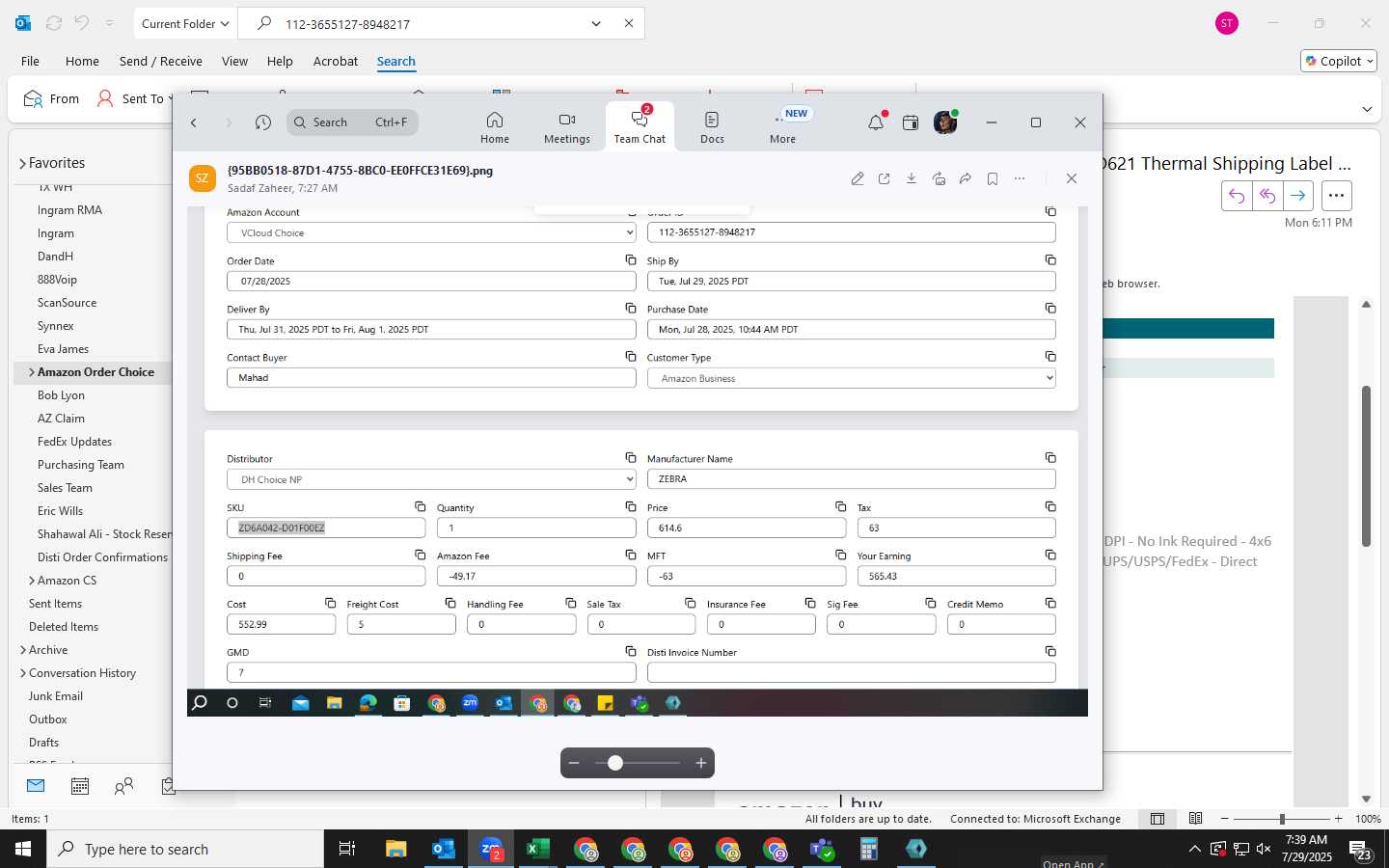Image resolution: width=1389 pixels, height=868 pixels.
Task: Click From search refinement button
Action: 52,98
